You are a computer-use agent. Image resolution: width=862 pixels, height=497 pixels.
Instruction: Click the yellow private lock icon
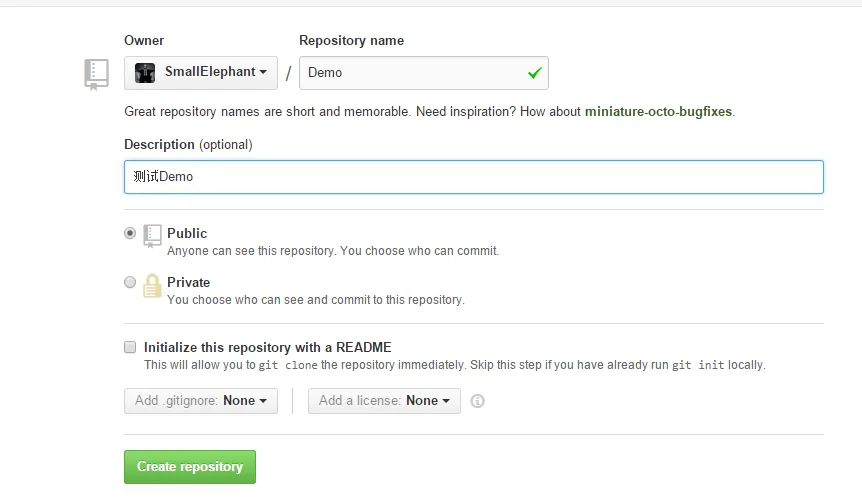152,286
